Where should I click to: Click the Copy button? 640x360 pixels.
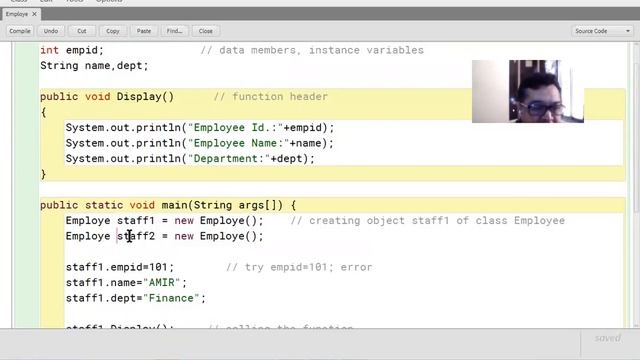click(x=113, y=31)
